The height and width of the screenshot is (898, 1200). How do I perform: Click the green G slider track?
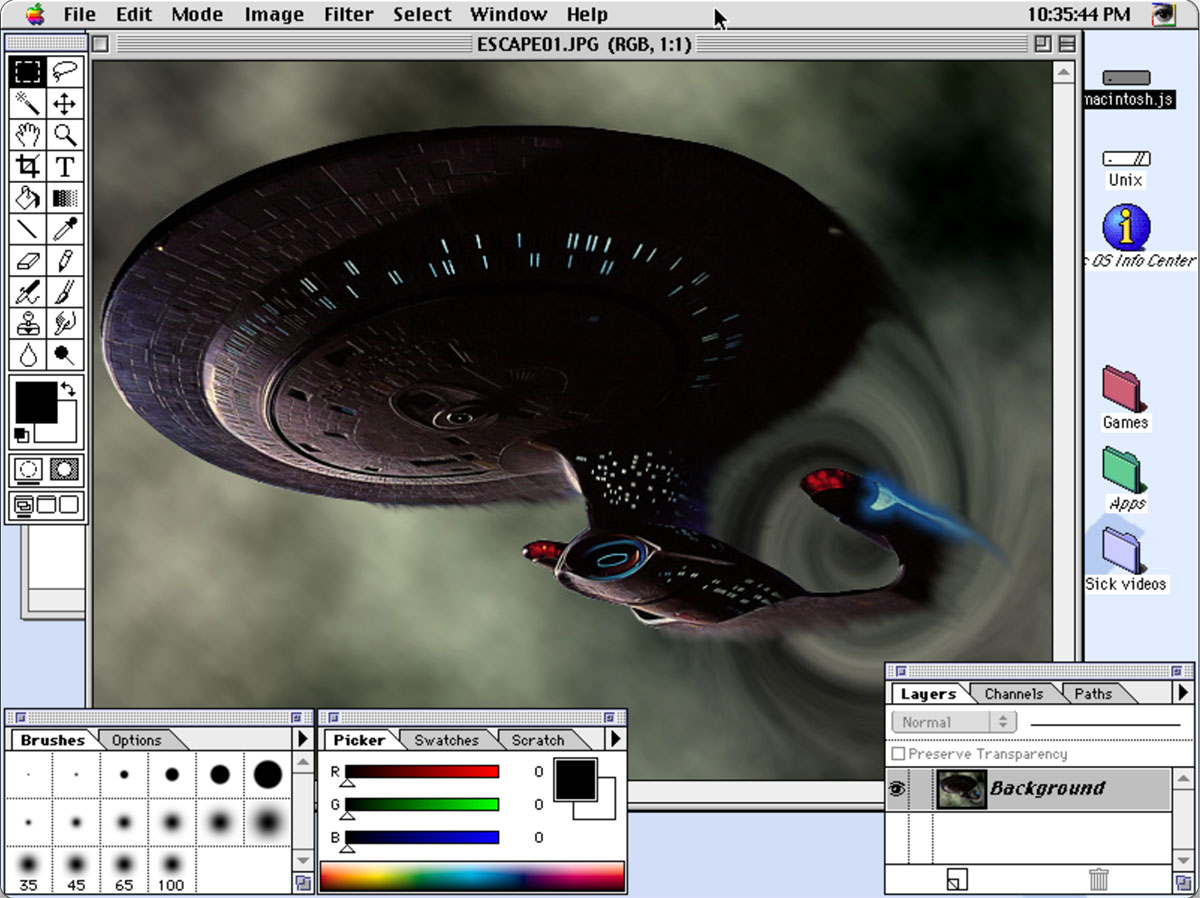[422, 804]
